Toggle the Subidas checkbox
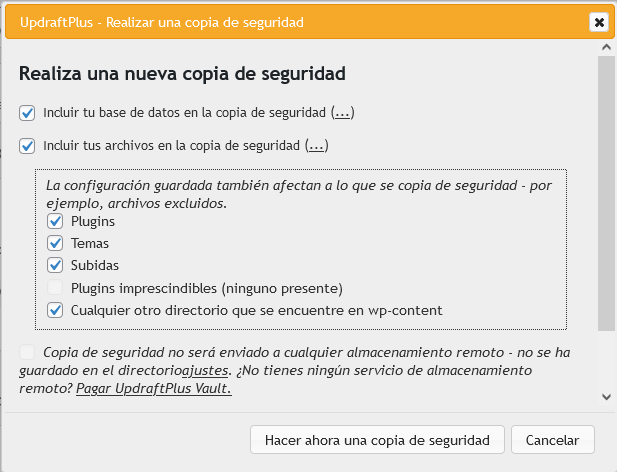 (x=55, y=266)
